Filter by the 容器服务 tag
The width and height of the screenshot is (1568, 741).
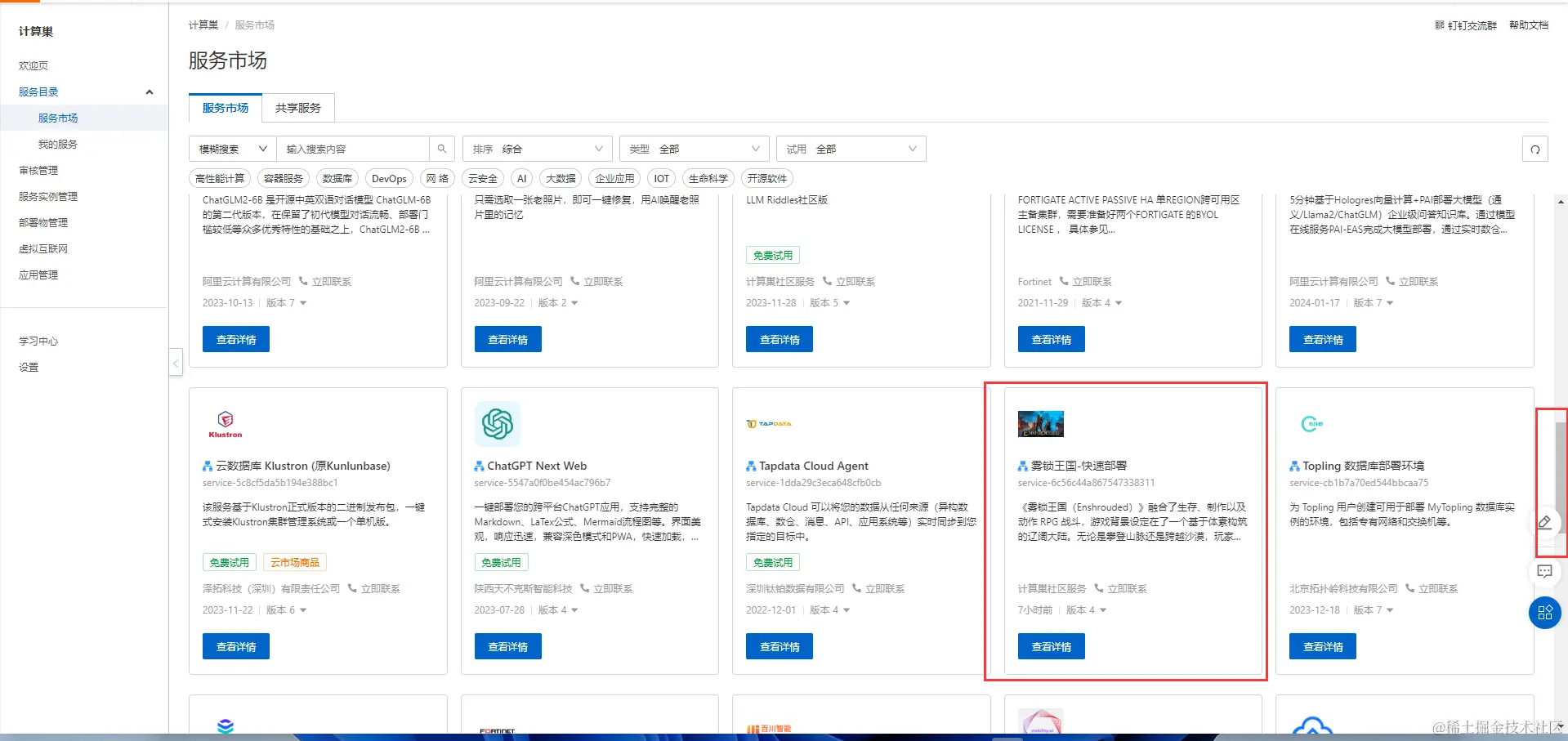(284, 178)
